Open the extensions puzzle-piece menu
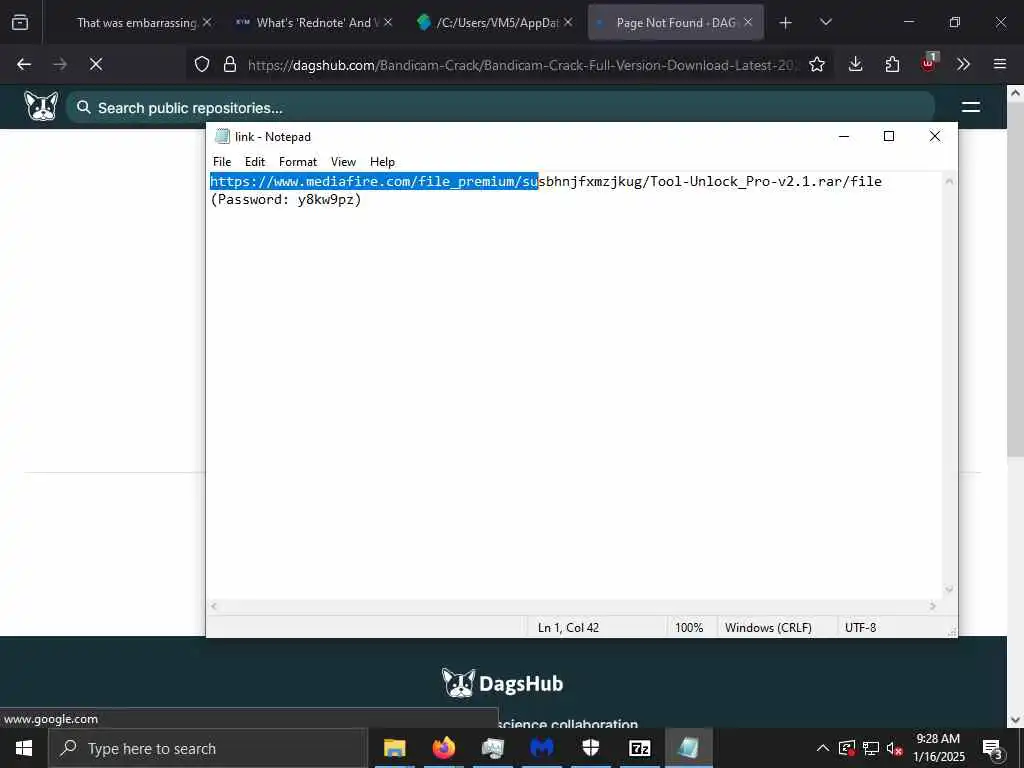Screen dimensions: 1024x768 pyautogui.click(x=892, y=64)
